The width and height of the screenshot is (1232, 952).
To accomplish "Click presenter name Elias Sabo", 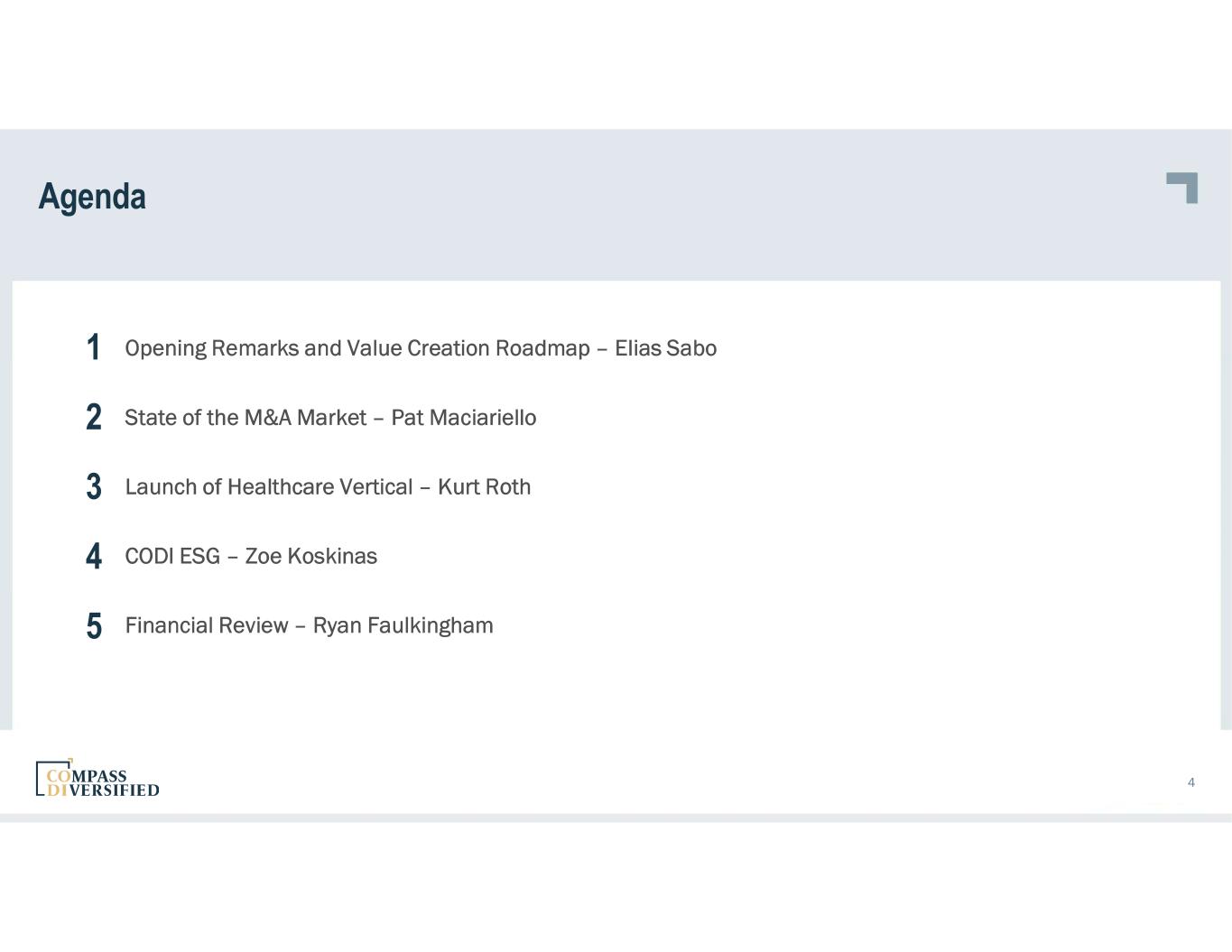I will (x=665, y=348).
